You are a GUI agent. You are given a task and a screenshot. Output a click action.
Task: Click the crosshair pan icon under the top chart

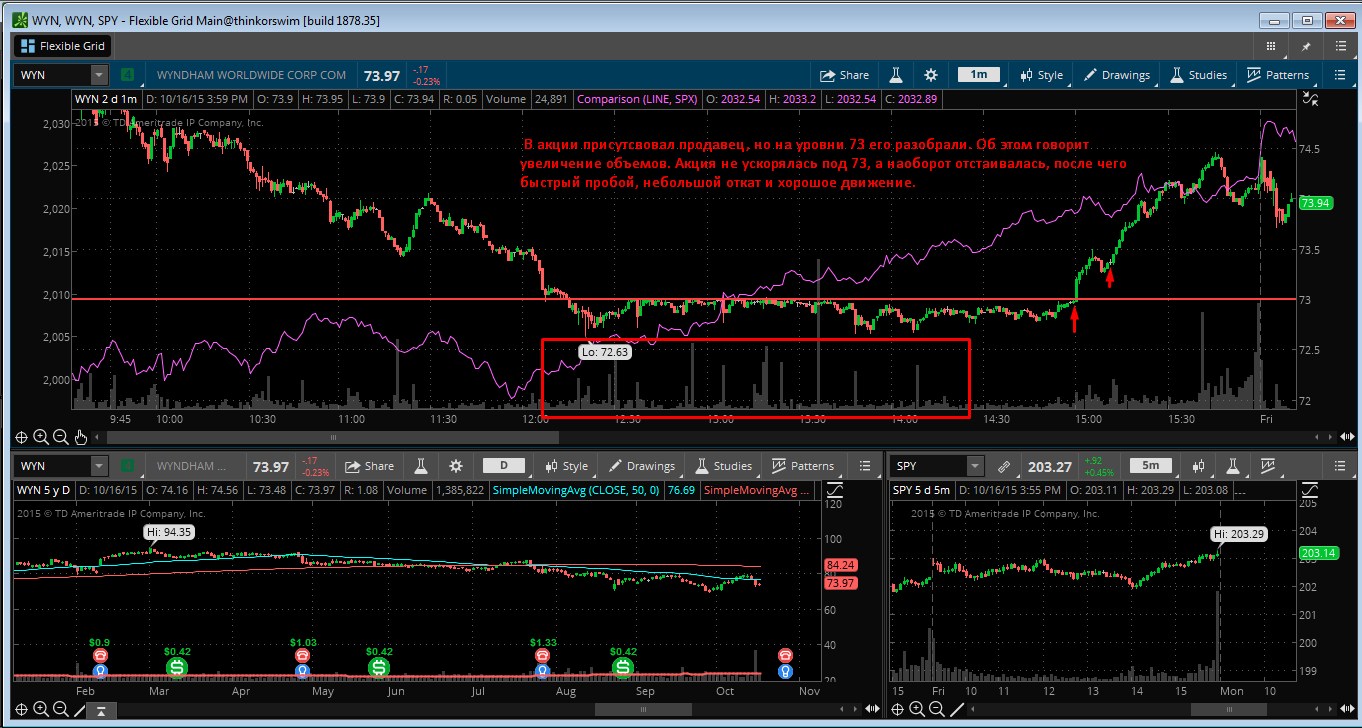click(21, 437)
